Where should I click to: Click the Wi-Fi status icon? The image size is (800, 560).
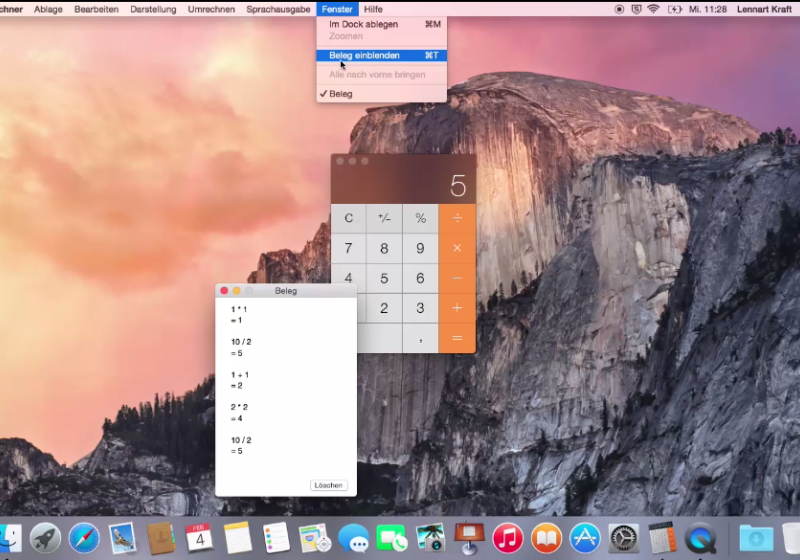coord(653,9)
